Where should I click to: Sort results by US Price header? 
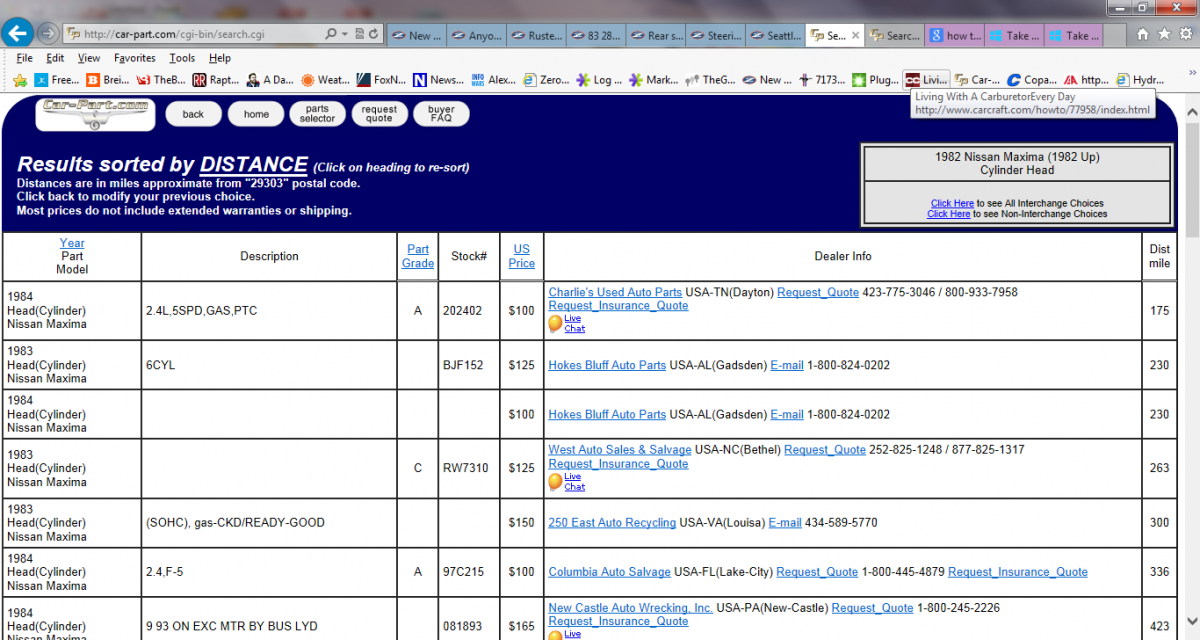point(522,256)
